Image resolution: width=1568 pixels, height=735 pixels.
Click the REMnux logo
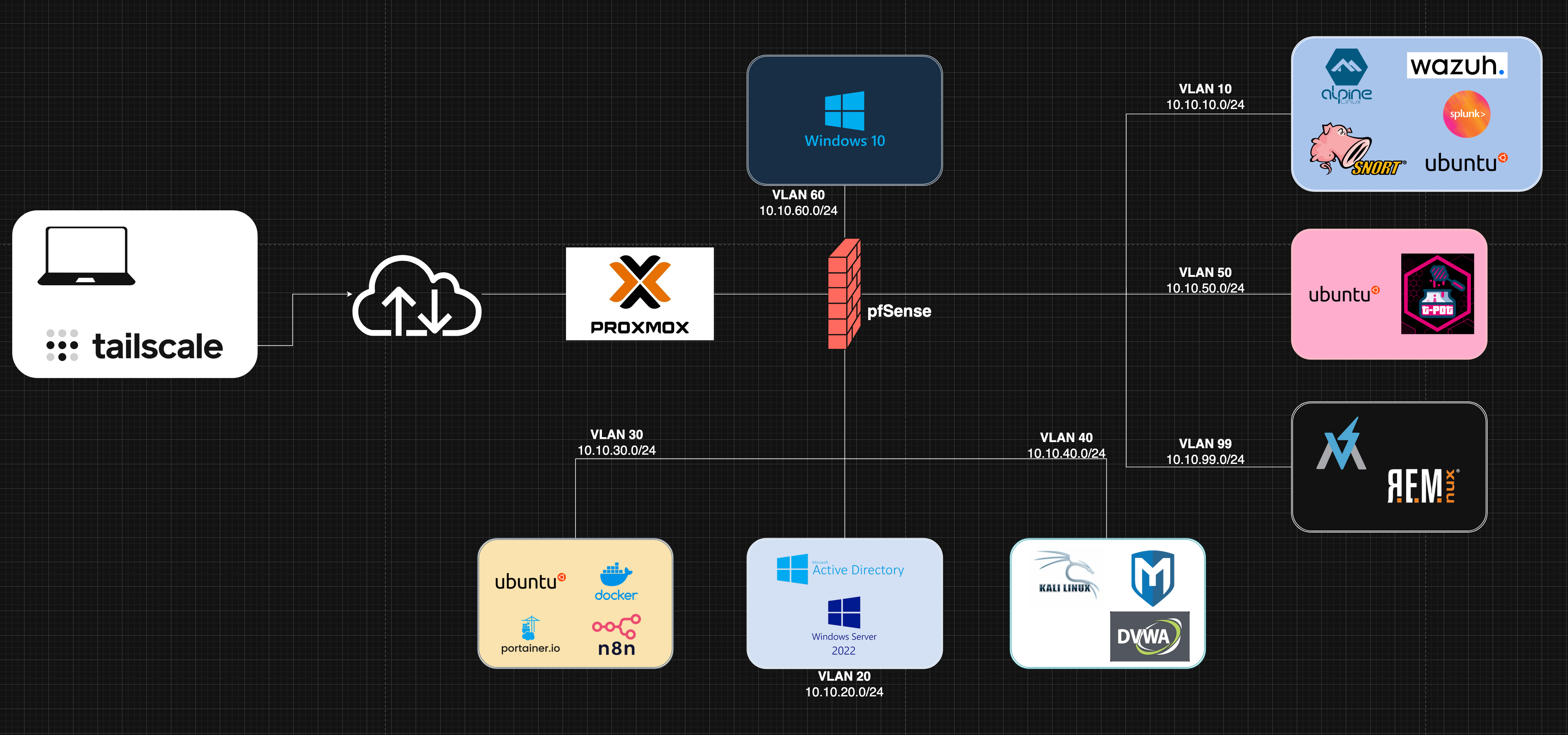tap(1423, 486)
